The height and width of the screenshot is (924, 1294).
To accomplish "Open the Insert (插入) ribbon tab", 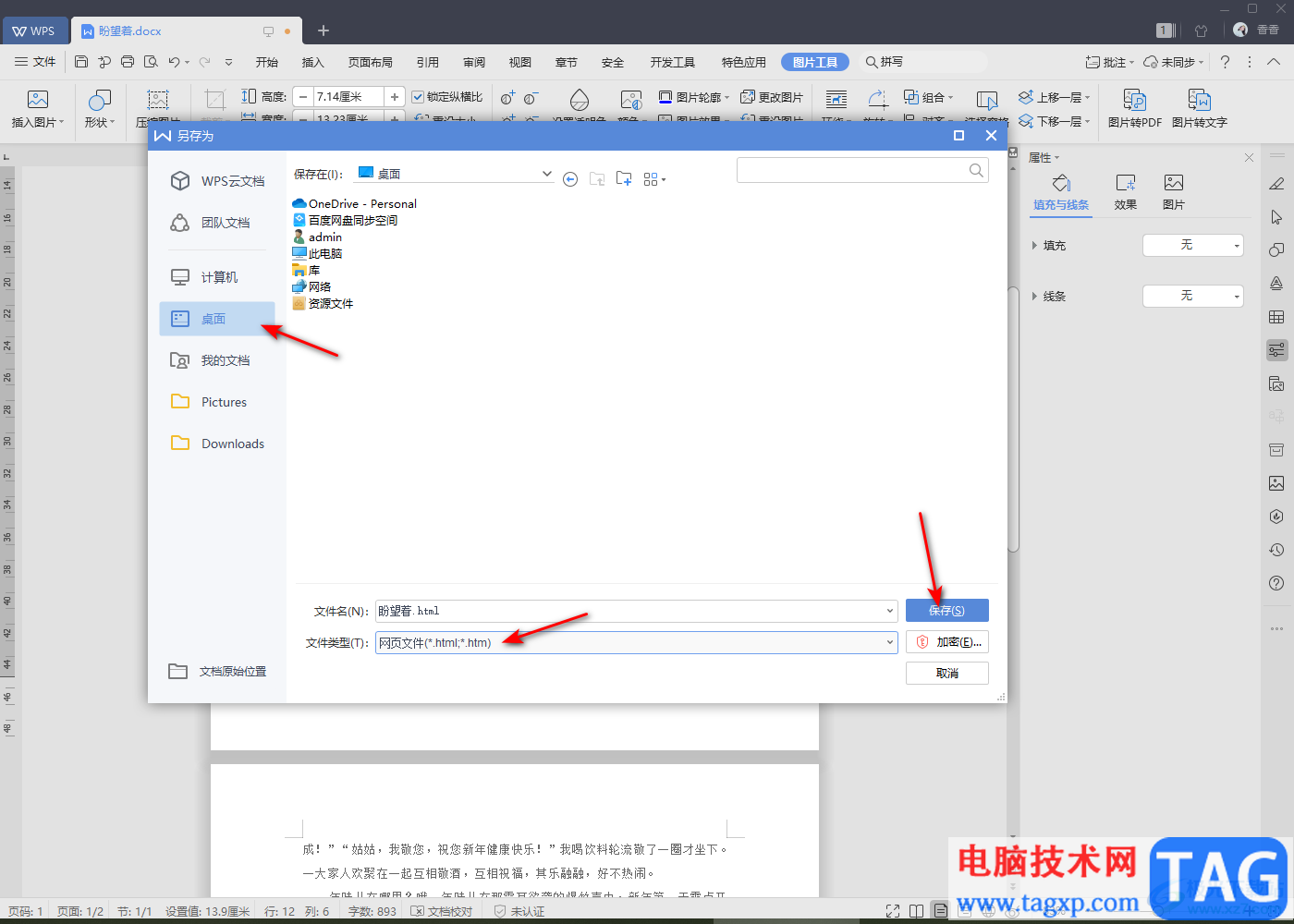I will click(313, 62).
